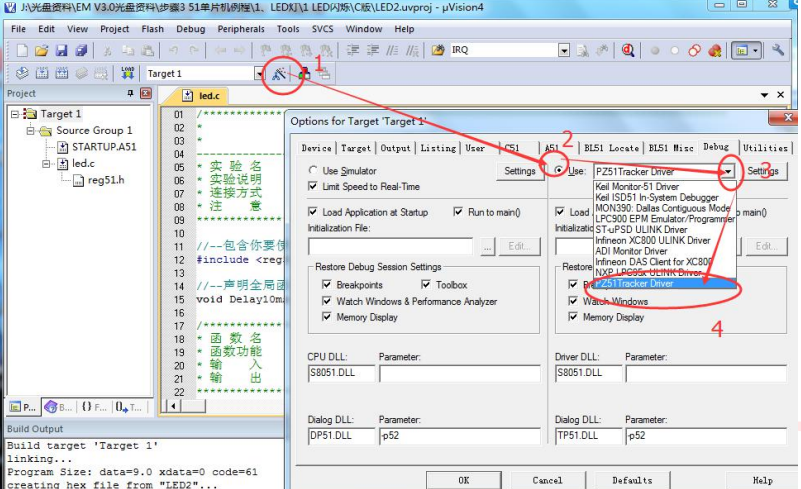This screenshot has width=801, height=489.
Task: Click the Cut scissors icon
Action: [x=107, y=50]
